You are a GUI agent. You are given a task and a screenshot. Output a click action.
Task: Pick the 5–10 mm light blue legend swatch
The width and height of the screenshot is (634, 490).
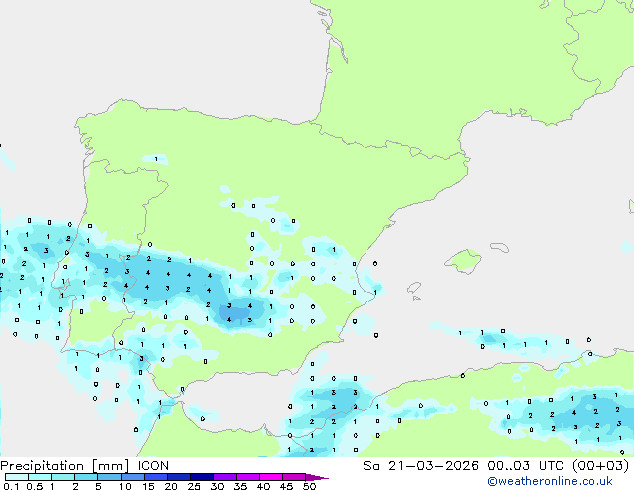pyautogui.click(x=109, y=477)
